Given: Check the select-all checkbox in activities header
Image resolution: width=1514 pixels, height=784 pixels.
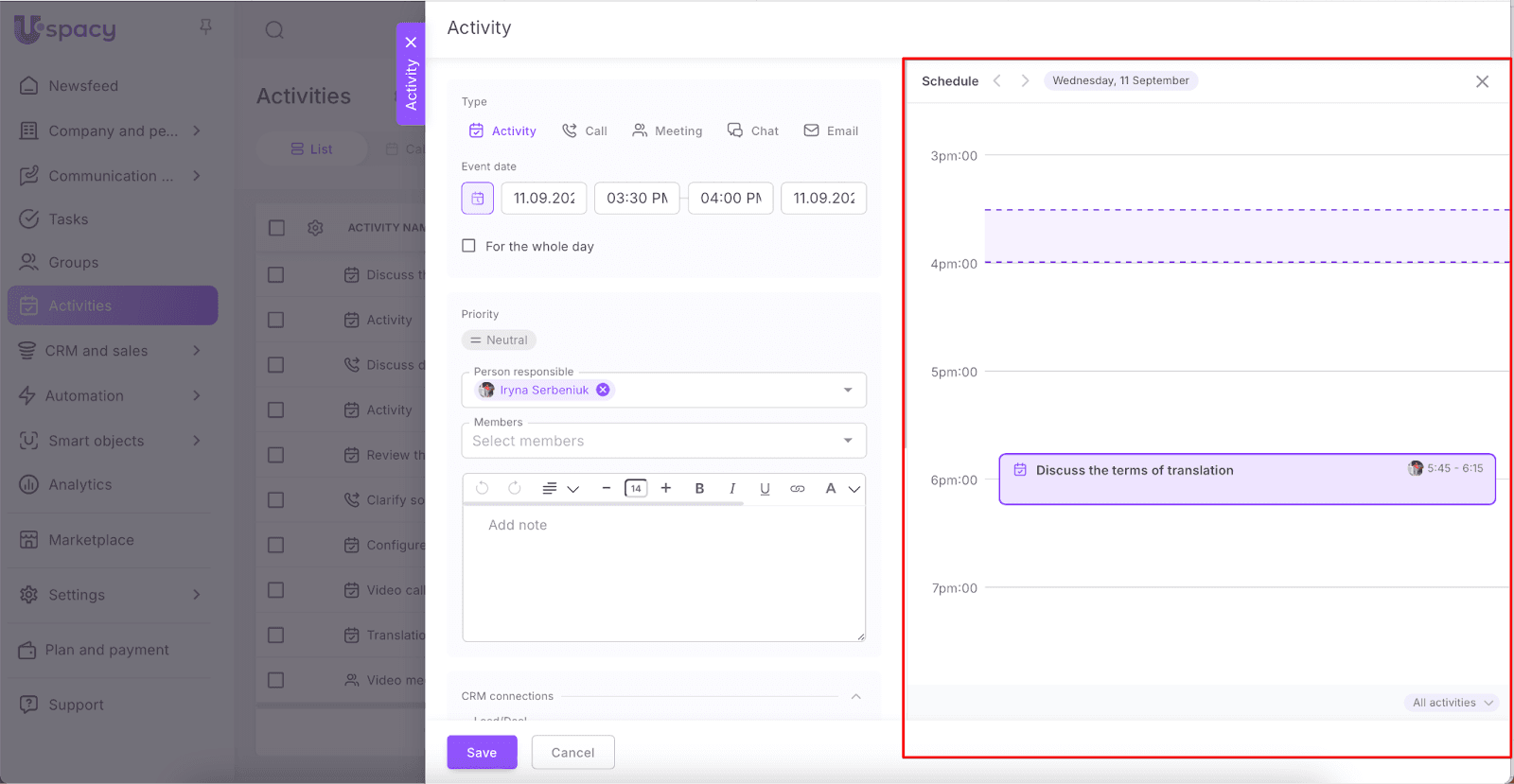Looking at the screenshot, I should tap(276, 228).
